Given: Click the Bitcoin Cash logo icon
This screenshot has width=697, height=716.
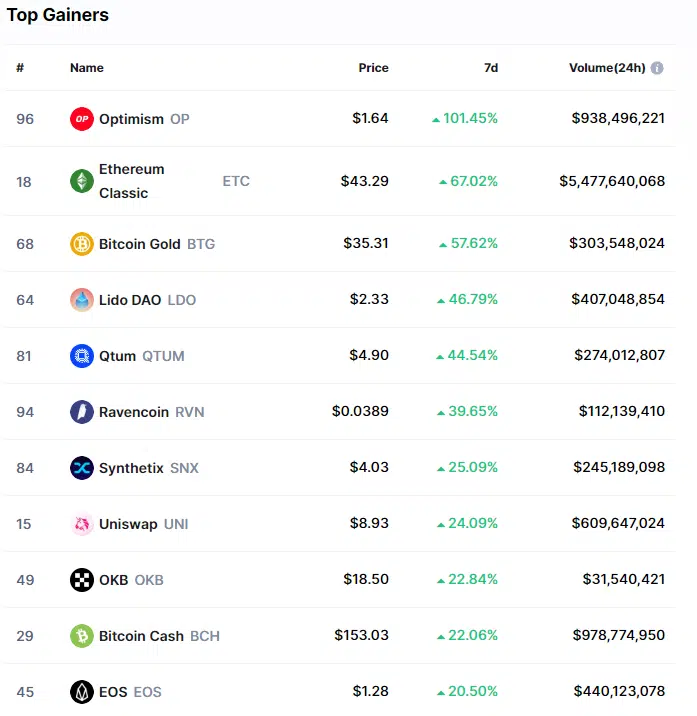Looking at the screenshot, I should point(82,636).
